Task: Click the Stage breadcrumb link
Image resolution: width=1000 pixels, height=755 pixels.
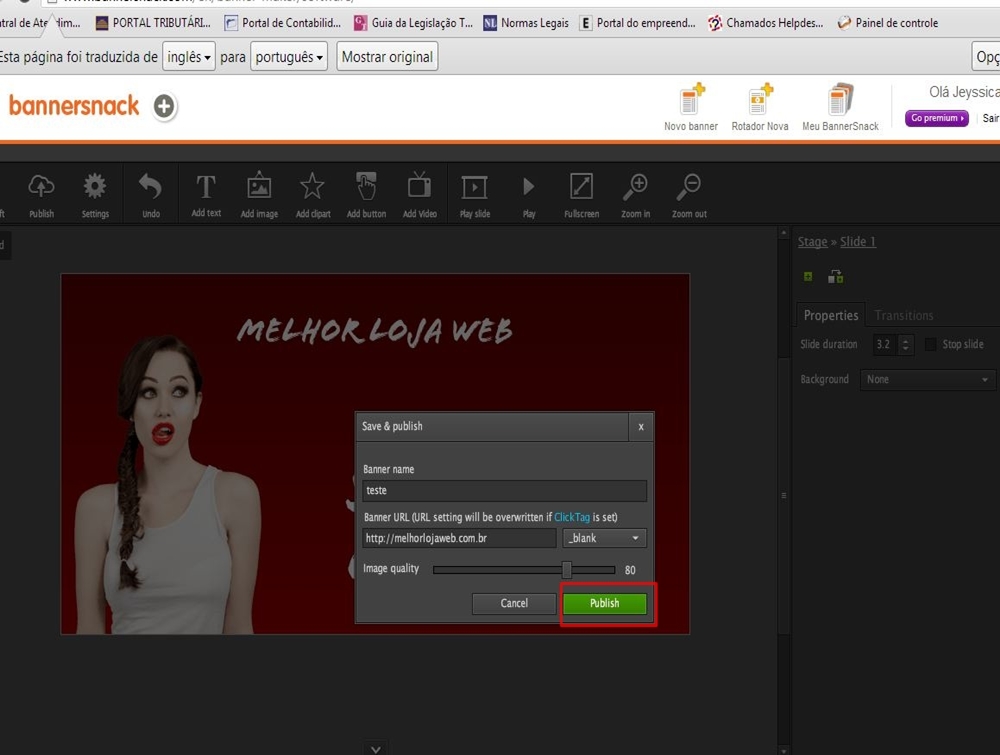Action: (812, 242)
